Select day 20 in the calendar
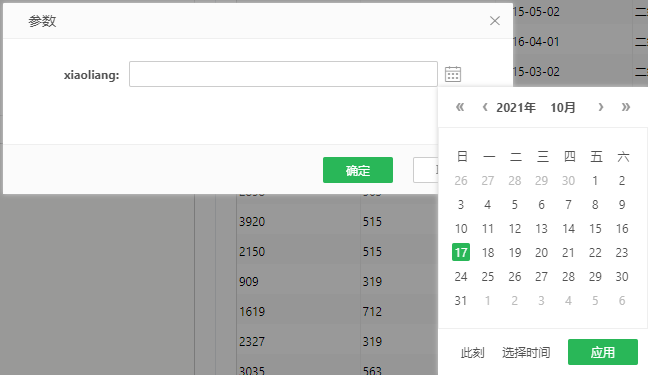The image size is (648, 375). (541, 253)
